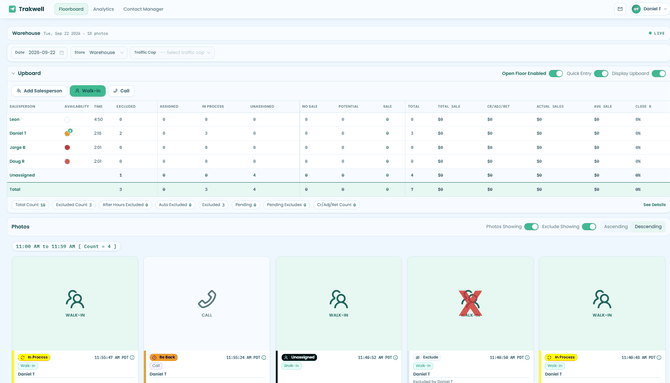Click the LIVE status indicator
The width and height of the screenshot is (670, 383).
point(657,33)
